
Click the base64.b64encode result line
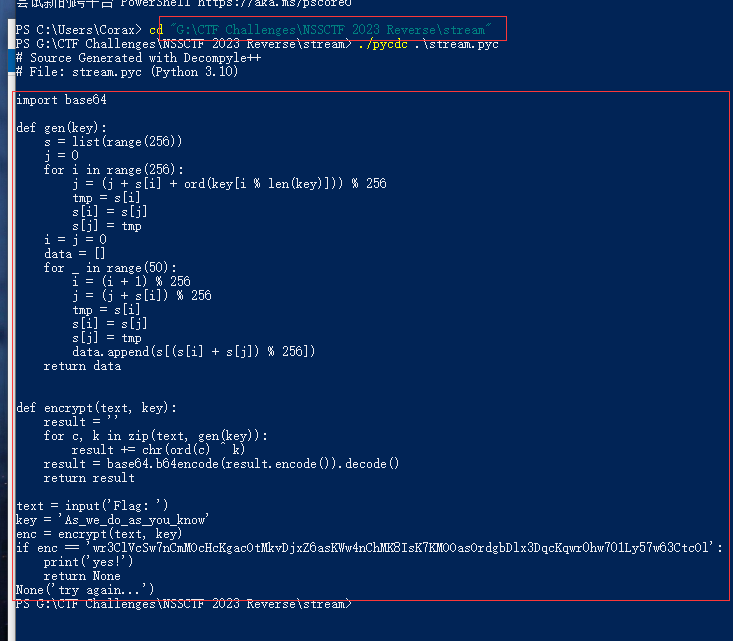click(222, 463)
